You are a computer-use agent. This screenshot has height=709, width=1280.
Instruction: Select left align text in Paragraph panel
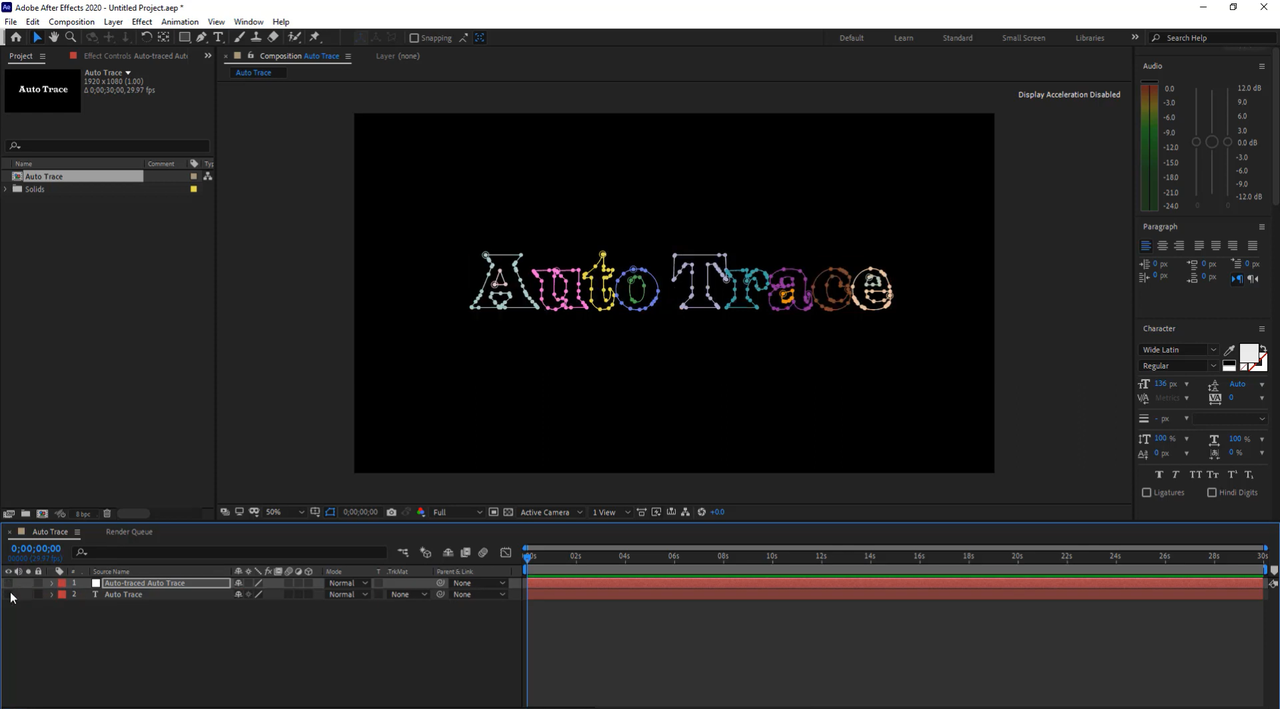tap(1145, 245)
